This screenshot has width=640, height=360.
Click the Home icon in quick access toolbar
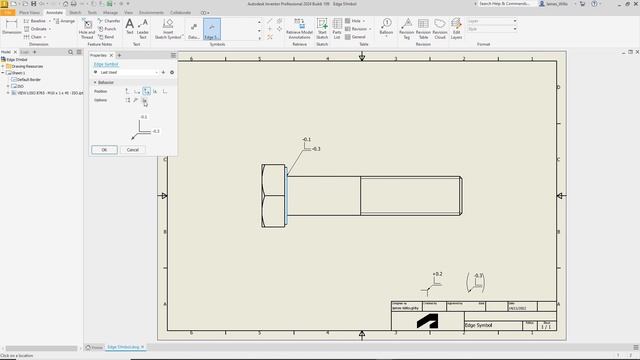click(65, 4)
